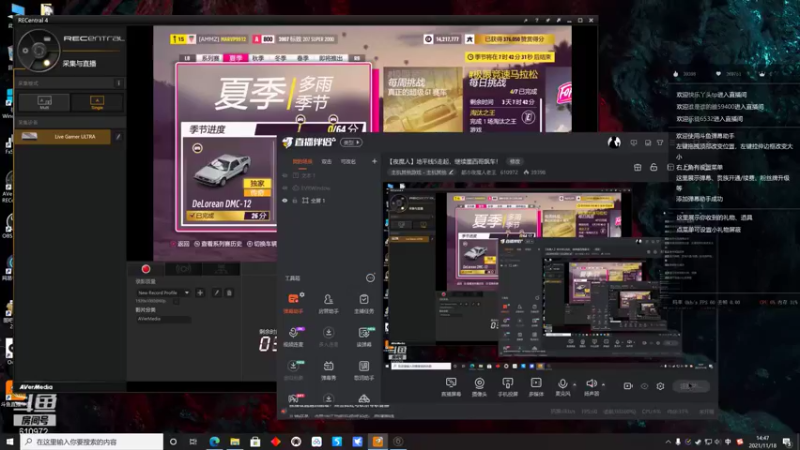This screenshot has width=800, height=450.
Task: Launch Microsoft Edge from the taskbar
Action: tap(214, 441)
